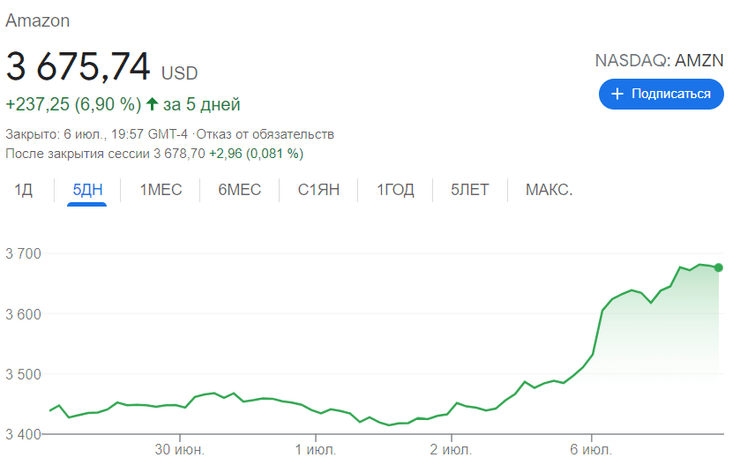The width and height of the screenshot is (740, 474).
Task: Click the +237,25 (6,90 %) change text
Action: 73,104
